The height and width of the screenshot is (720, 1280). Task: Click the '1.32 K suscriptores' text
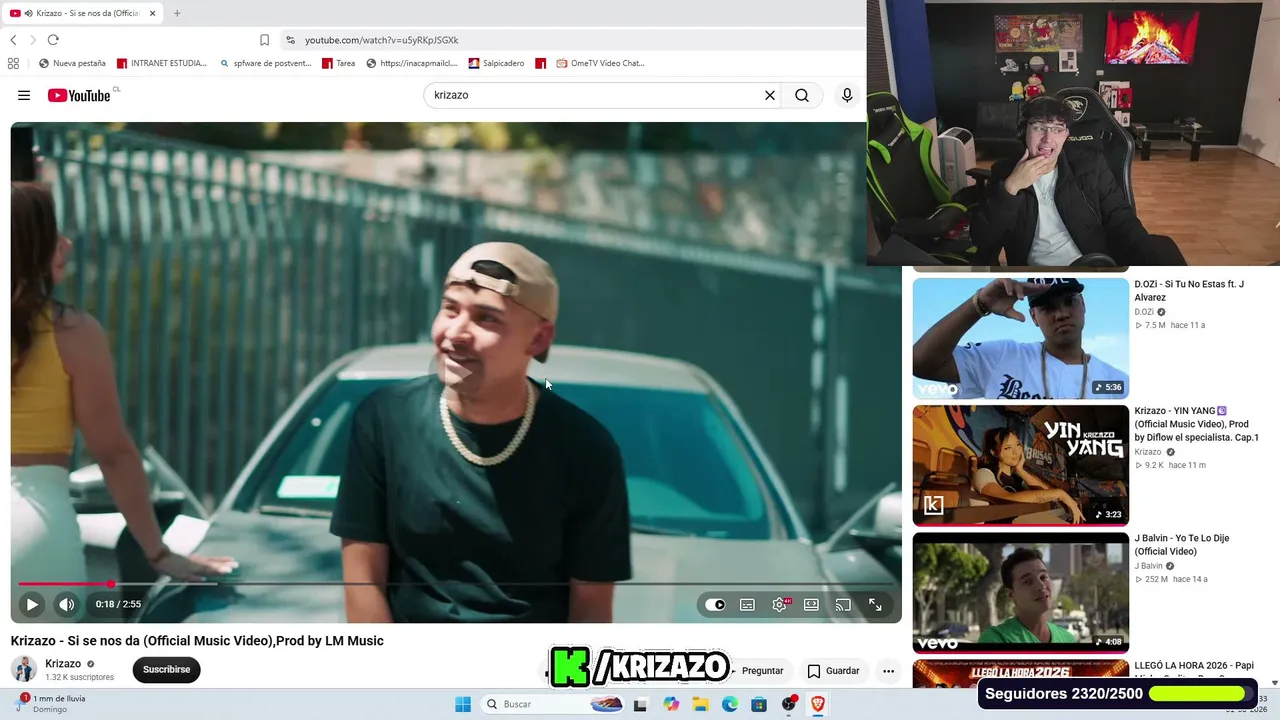click(x=79, y=678)
